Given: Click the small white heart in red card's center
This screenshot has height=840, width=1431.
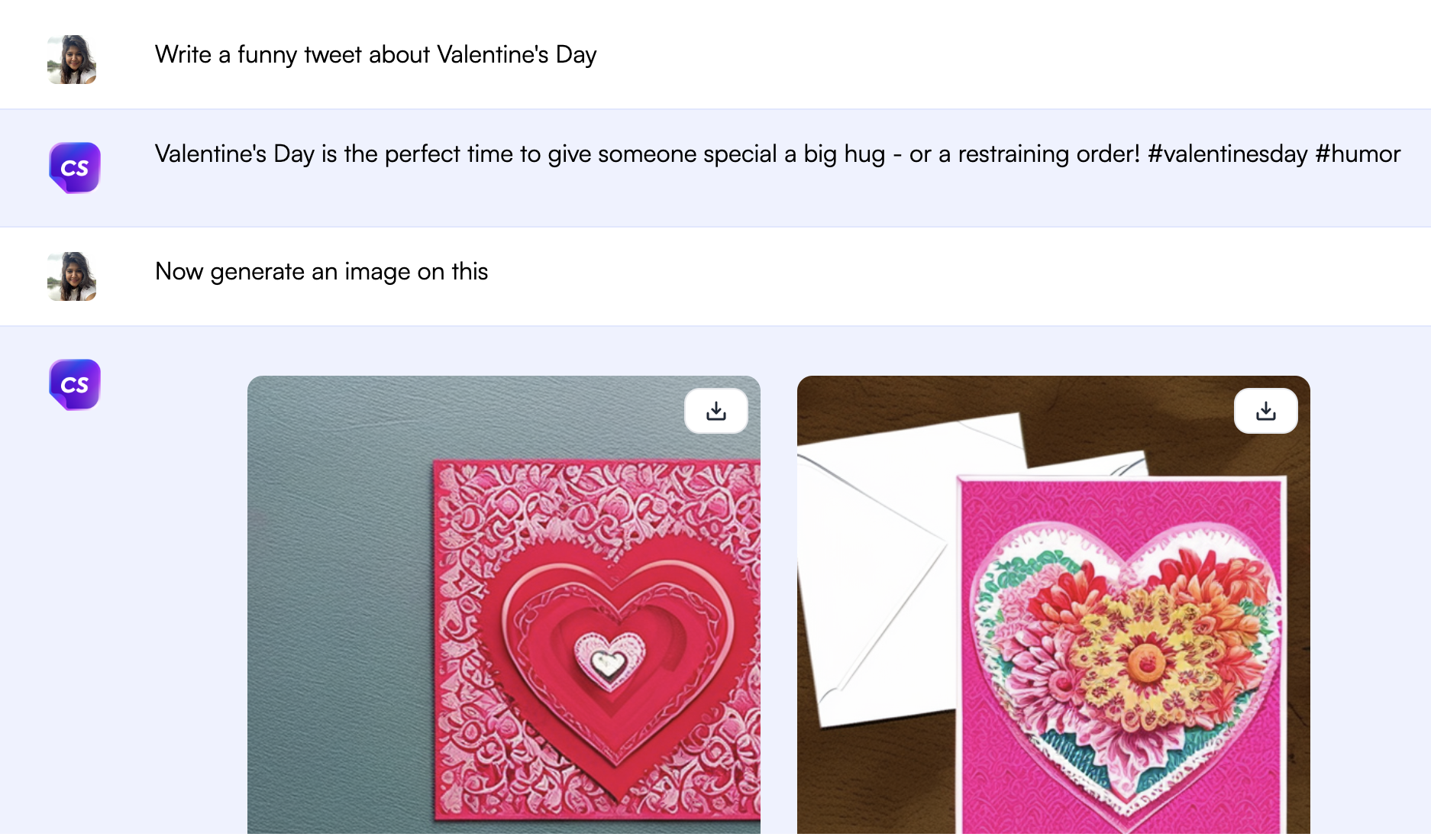Looking at the screenshot, I should point(609,660).
